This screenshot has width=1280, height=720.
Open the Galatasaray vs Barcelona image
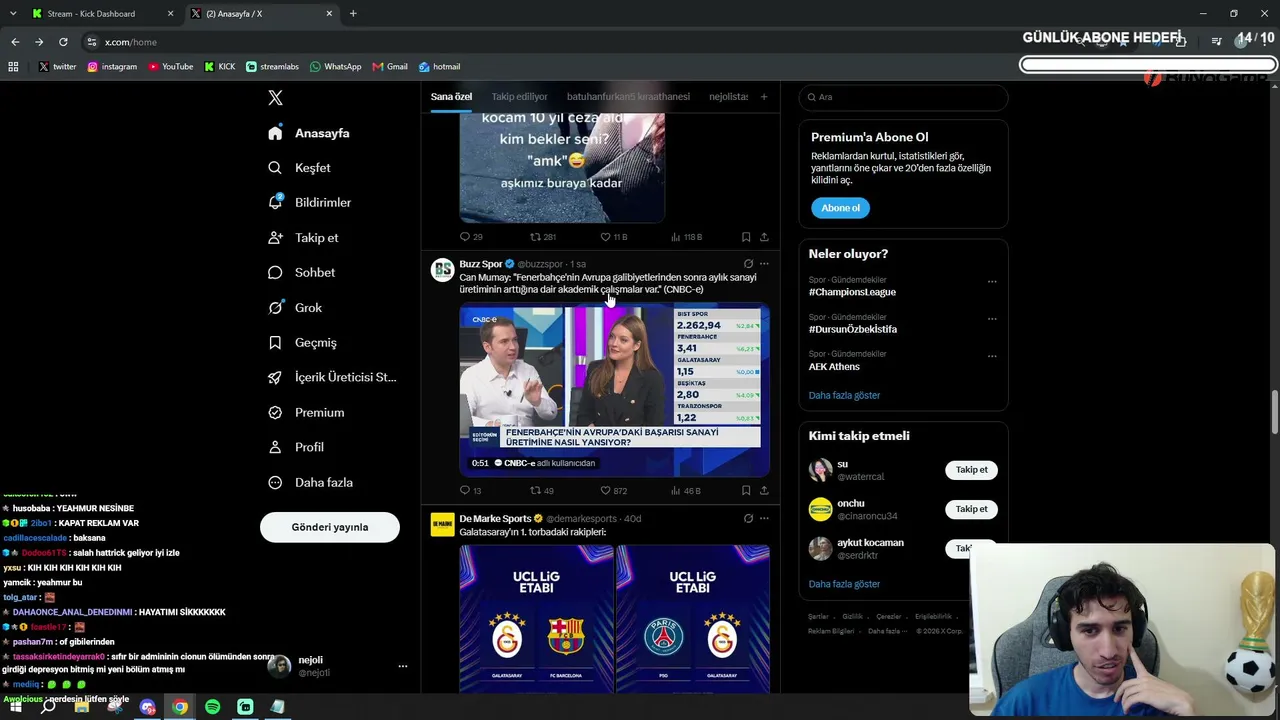(536, 619)
